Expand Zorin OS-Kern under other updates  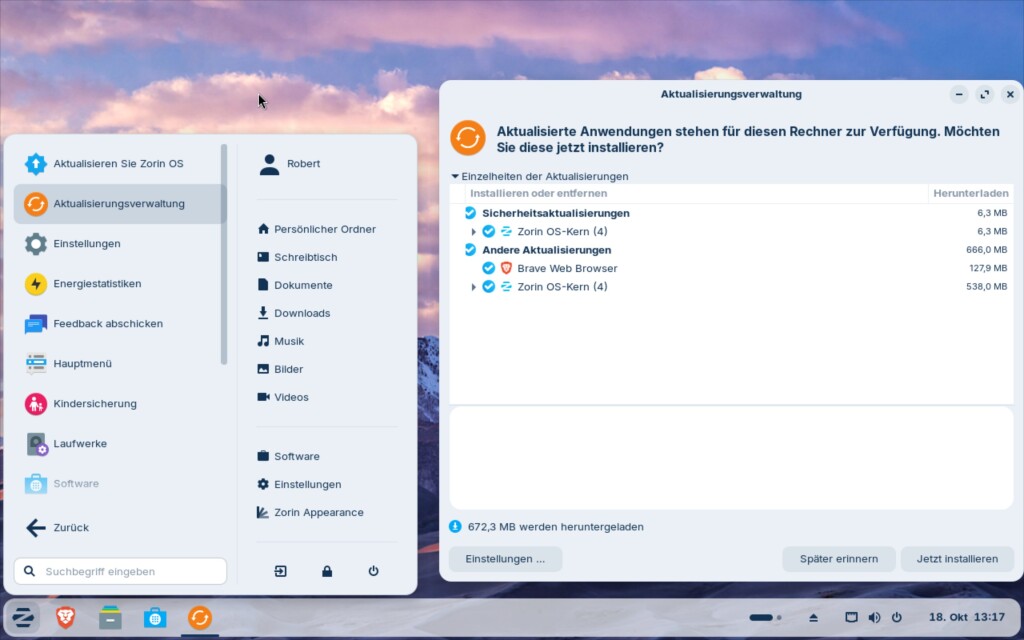pos(474,287)
